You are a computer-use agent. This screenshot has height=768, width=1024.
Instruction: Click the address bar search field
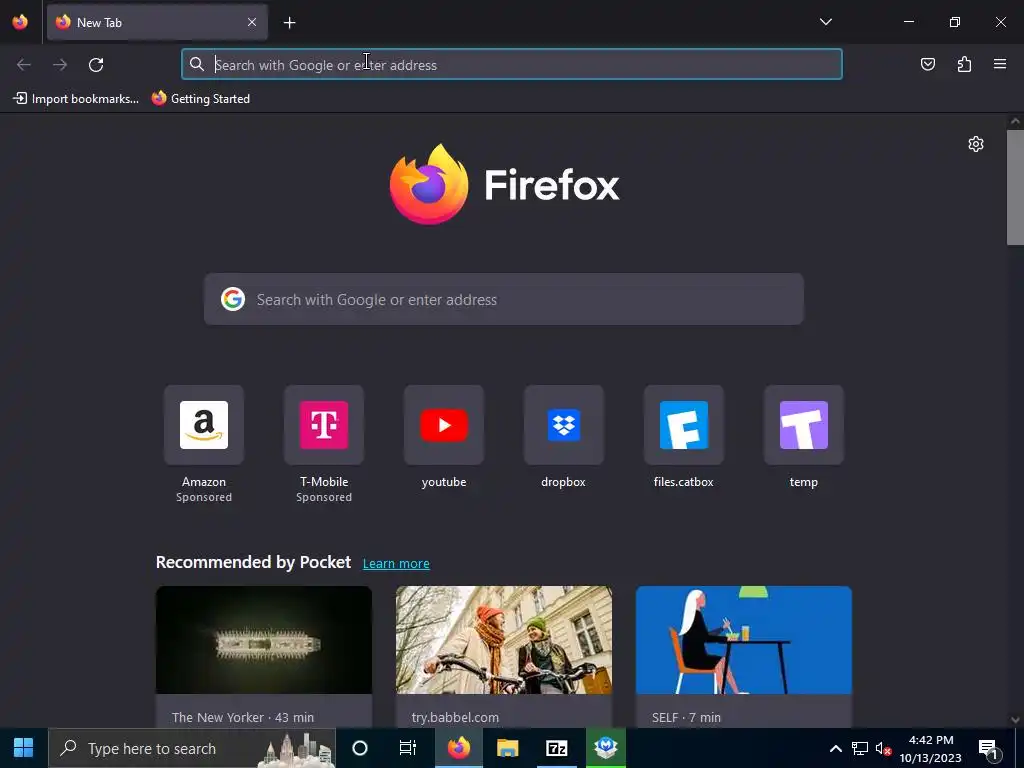(x=512, y=65)
